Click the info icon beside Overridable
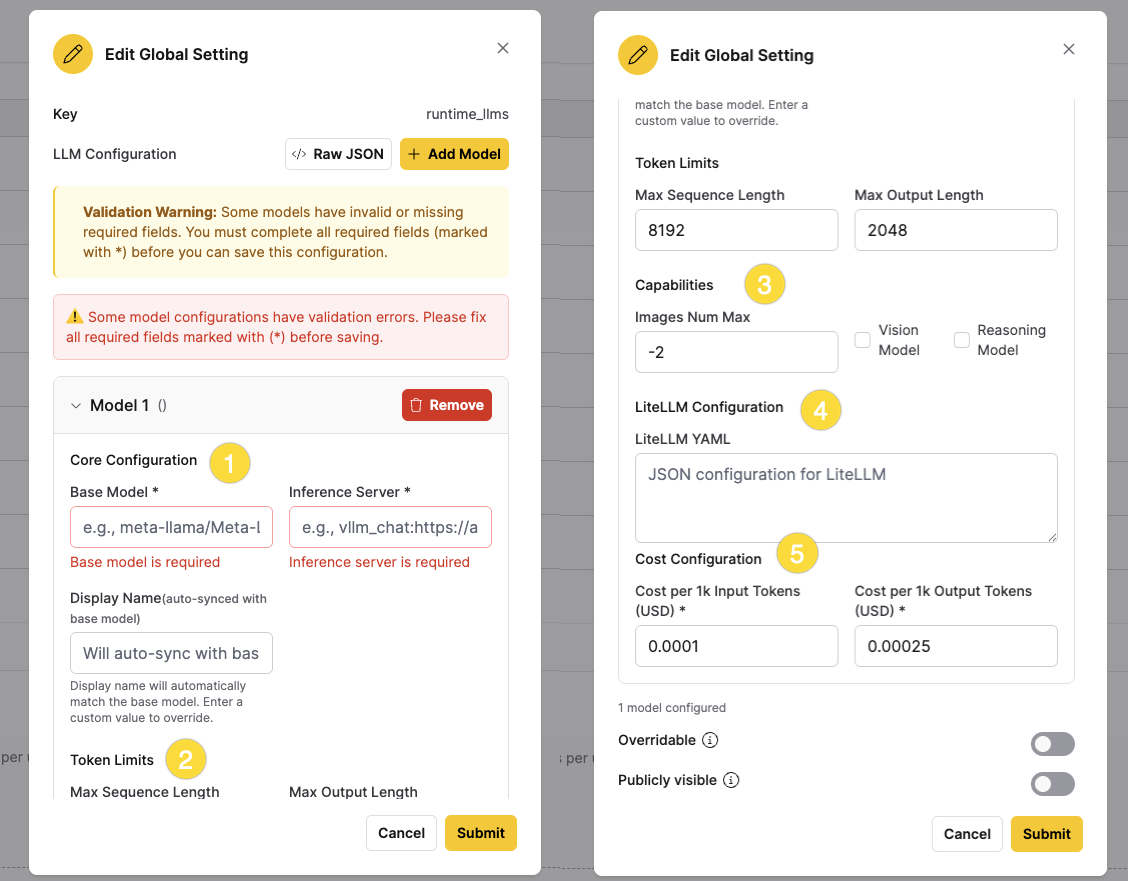This screenshot has height=881, width=1128. click(710, 740)
